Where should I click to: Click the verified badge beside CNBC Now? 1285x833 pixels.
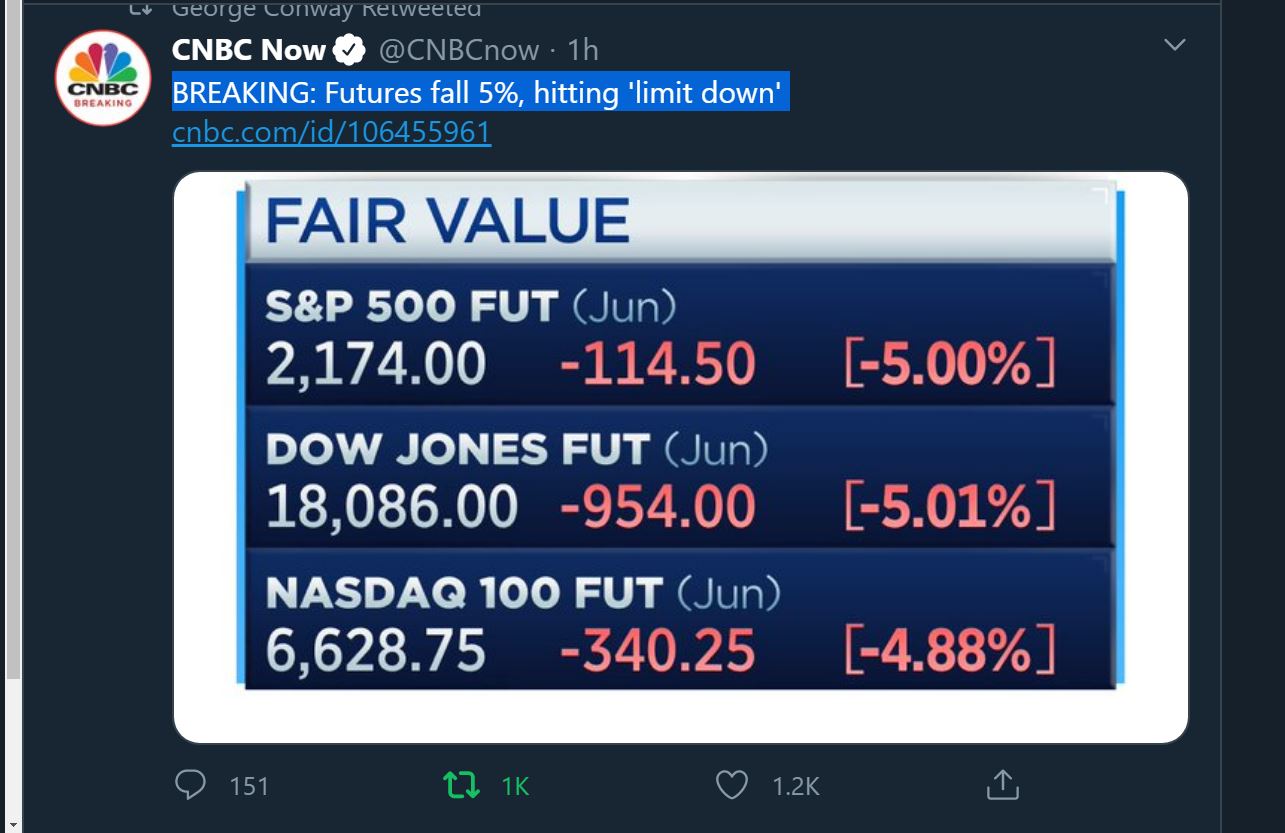tap(348, 49)
